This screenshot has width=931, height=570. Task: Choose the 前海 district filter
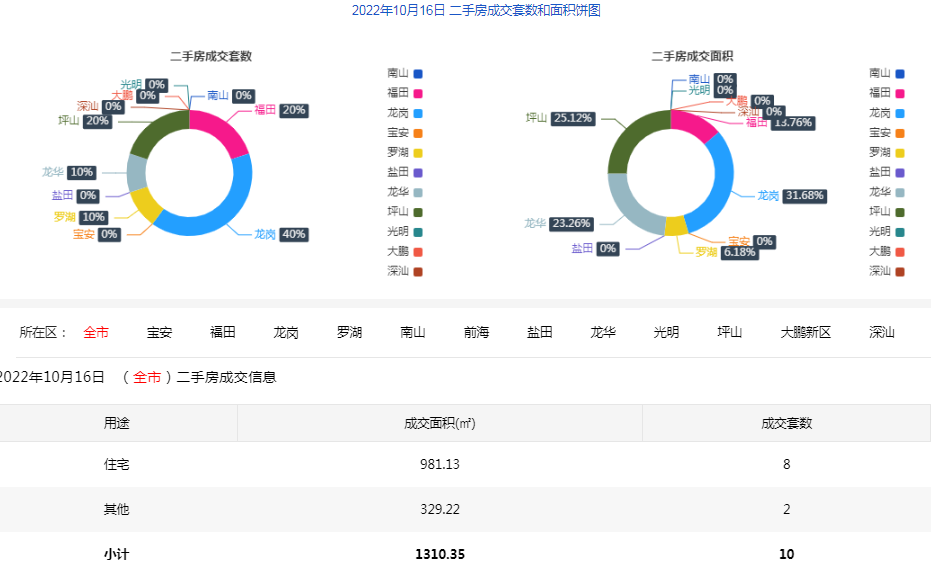[476, 332]
